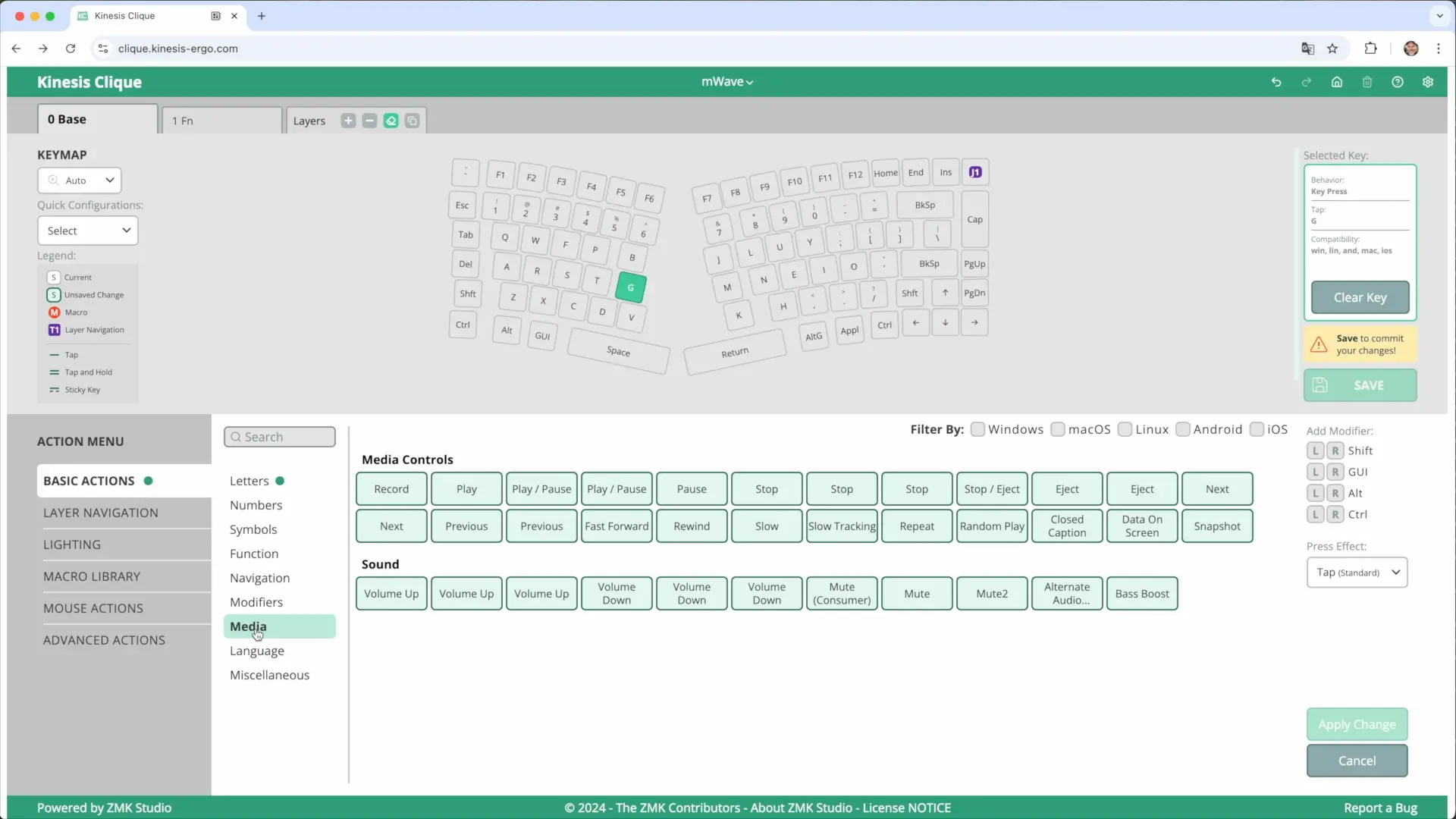Open help via question mark icon
The width and height of the screenshot is (1456, 819).
click(x=1398, y=82)
